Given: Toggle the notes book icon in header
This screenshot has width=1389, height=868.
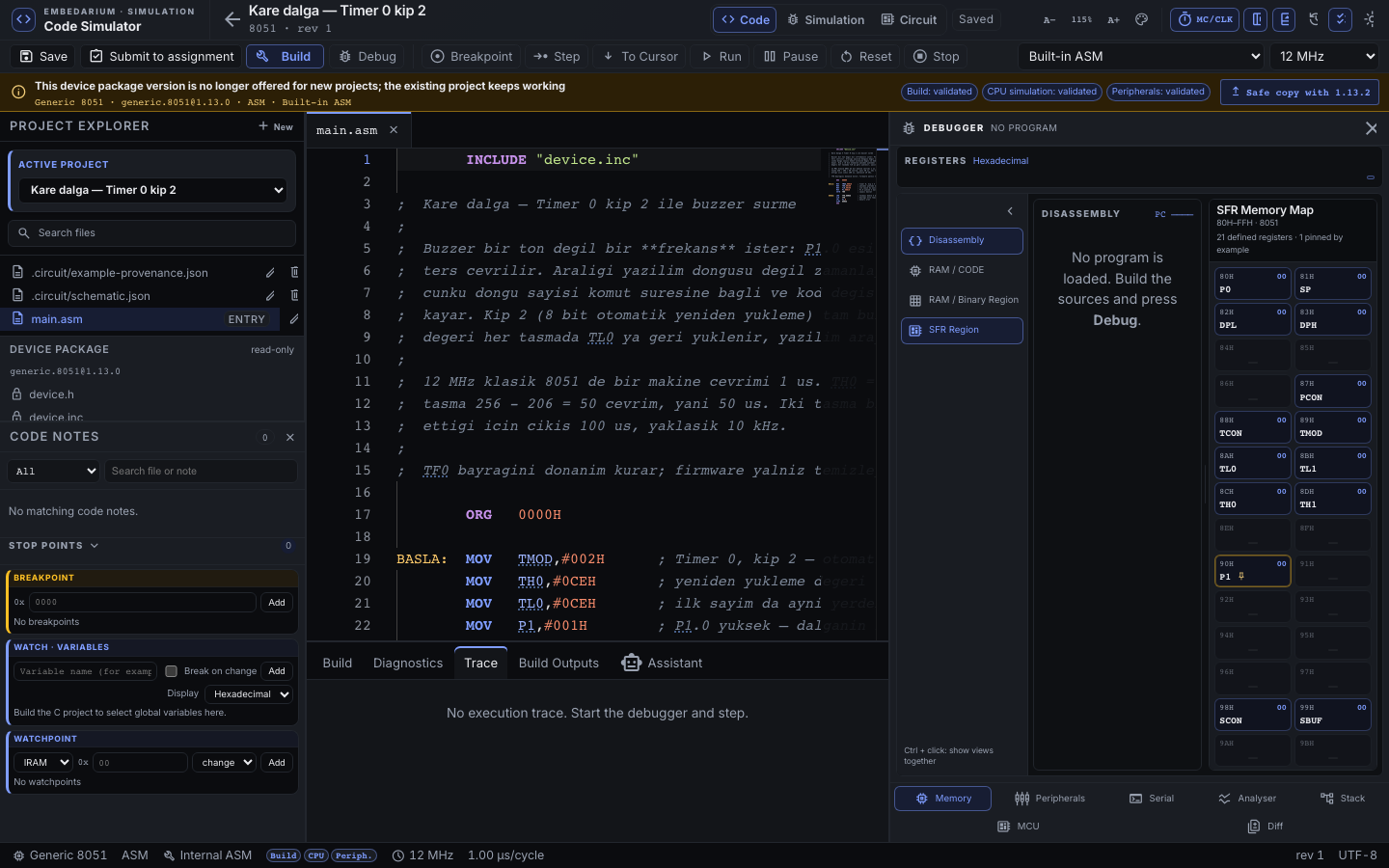Looking at the screenshot, I should pyautogui.click(x=1284, y=19).
